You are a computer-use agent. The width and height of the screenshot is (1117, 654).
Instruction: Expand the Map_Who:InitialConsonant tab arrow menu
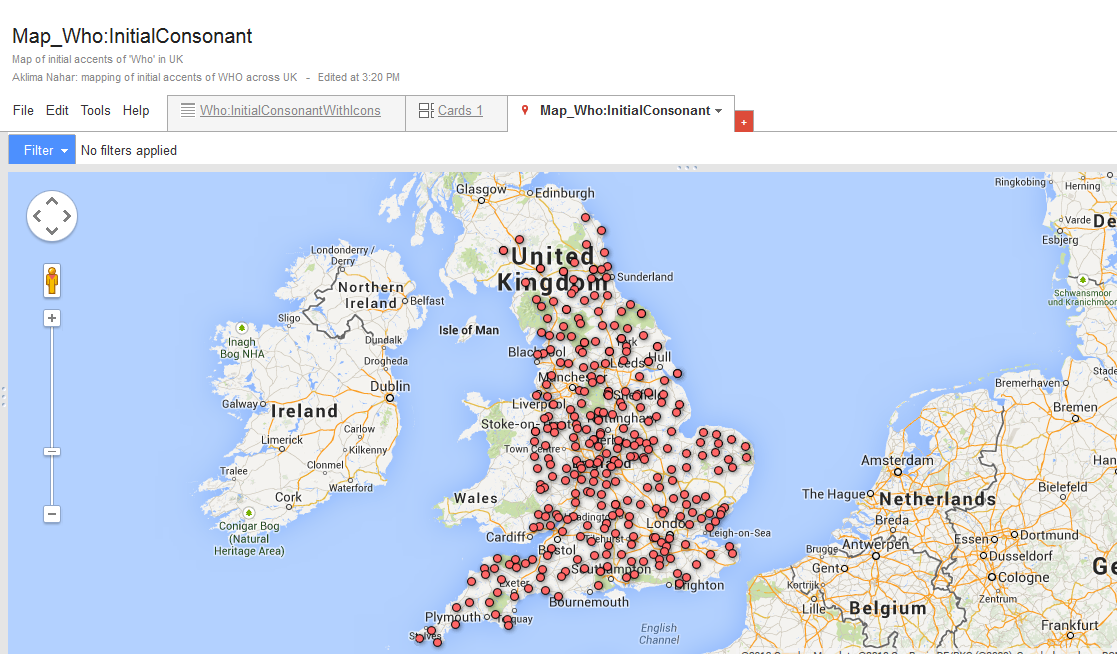tap(719, 110)
